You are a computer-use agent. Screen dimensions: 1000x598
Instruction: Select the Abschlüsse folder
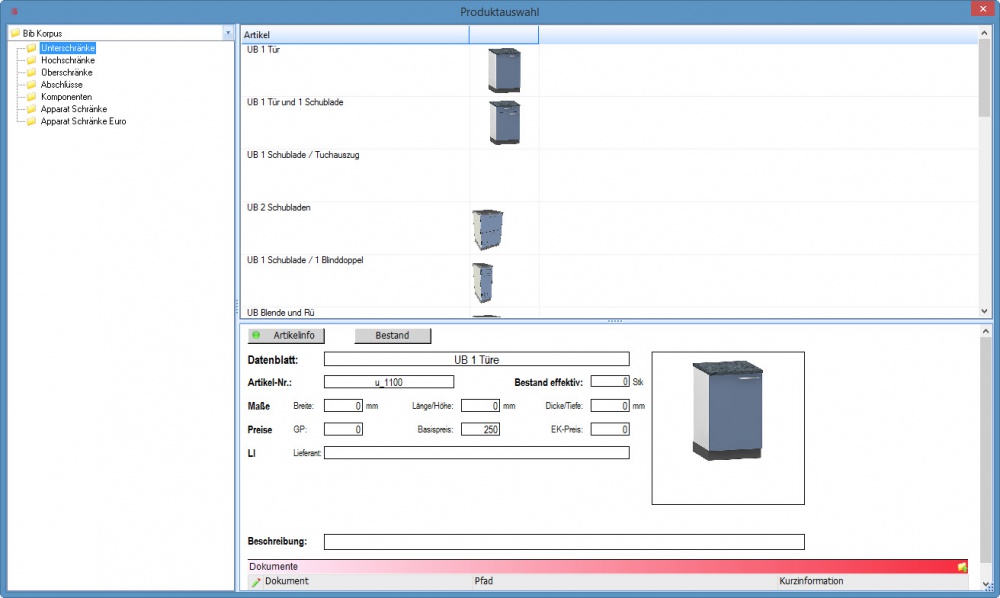61,84
